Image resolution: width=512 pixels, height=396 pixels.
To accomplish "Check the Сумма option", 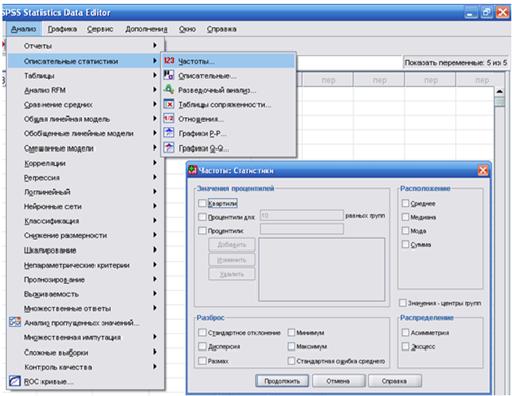I will click(x=405, y=244).
